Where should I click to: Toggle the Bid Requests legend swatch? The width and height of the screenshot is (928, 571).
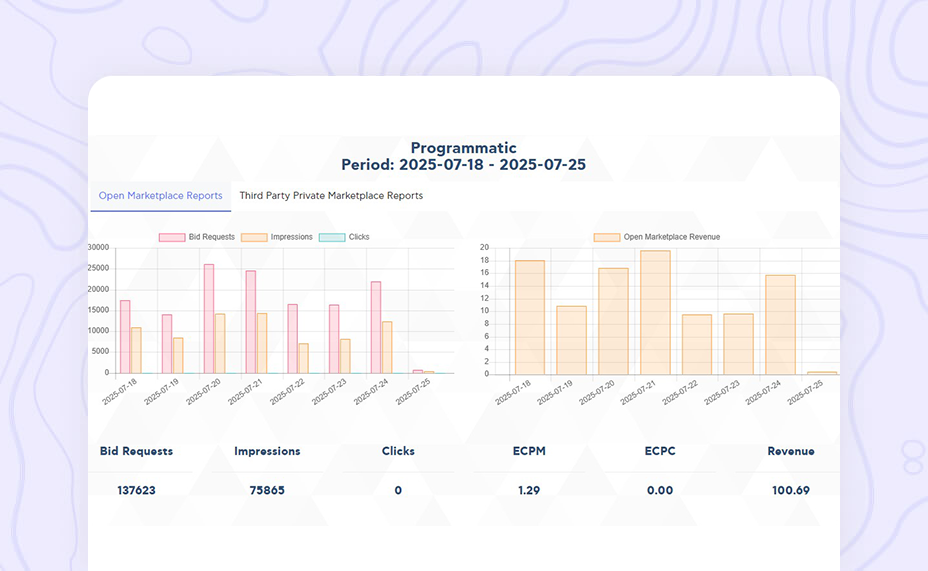pyautogui.click(x=172, y=237)
